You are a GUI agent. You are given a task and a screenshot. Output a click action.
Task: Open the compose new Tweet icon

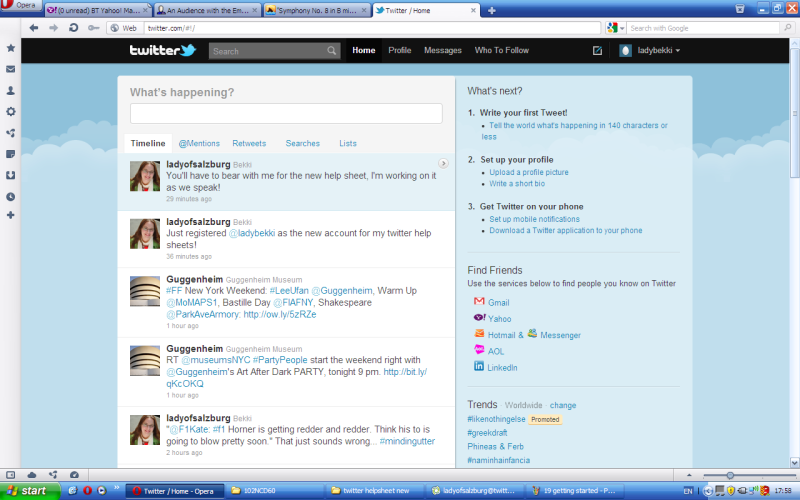597,51
